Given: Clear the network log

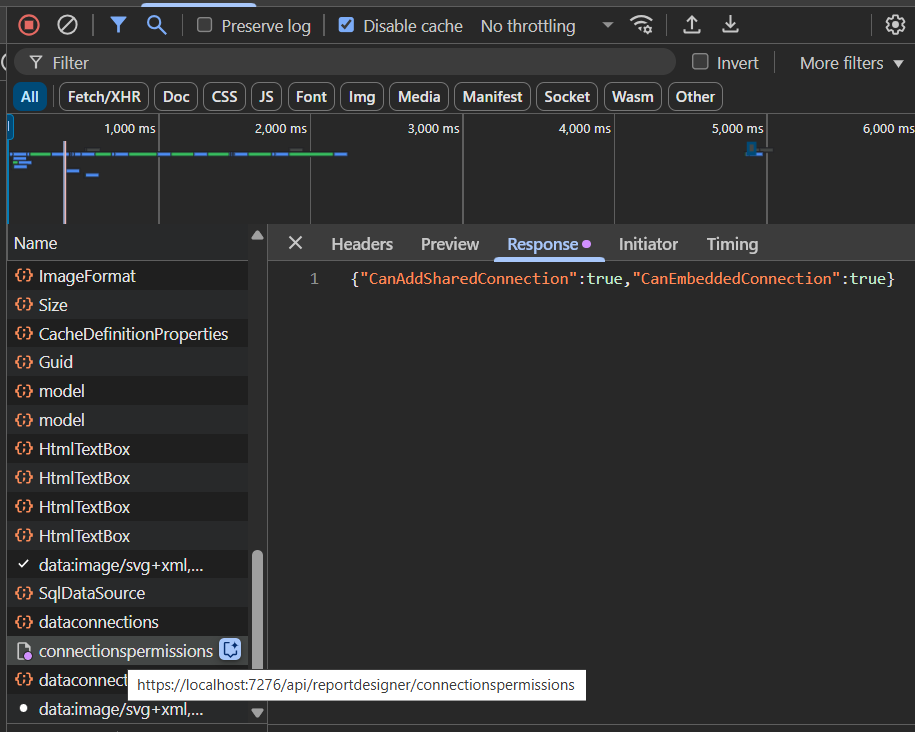Looking at the screenshot, I should tap(67, 25).
